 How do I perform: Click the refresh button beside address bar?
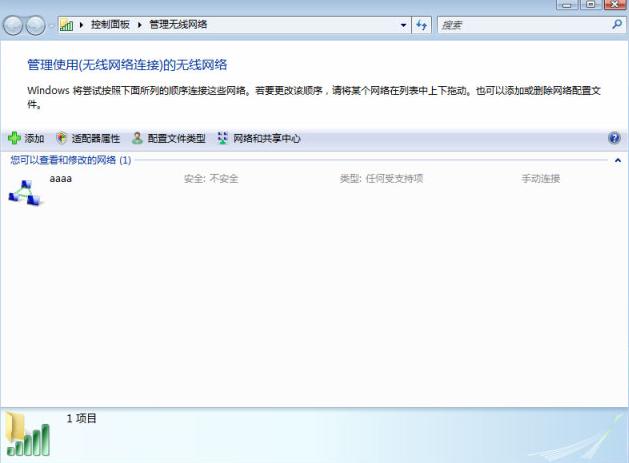(x=422, y=25)
